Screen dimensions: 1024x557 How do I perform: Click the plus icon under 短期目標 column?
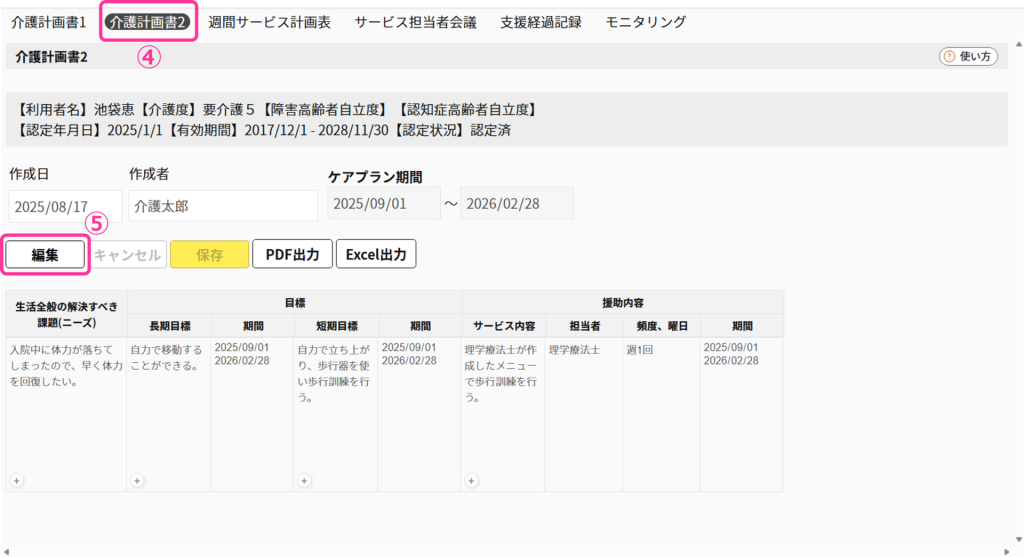[x=304, y=481]
